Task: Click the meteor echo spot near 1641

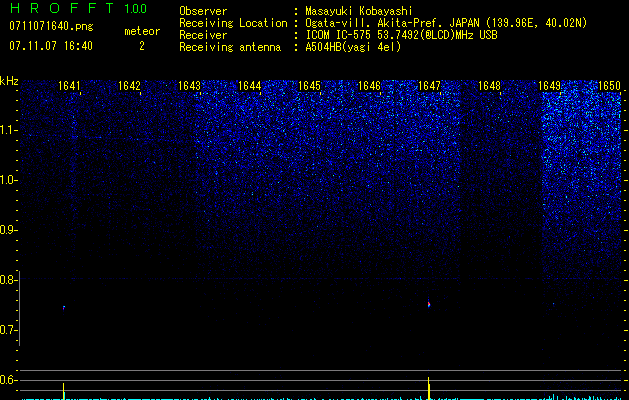Action: click(64, 308)
